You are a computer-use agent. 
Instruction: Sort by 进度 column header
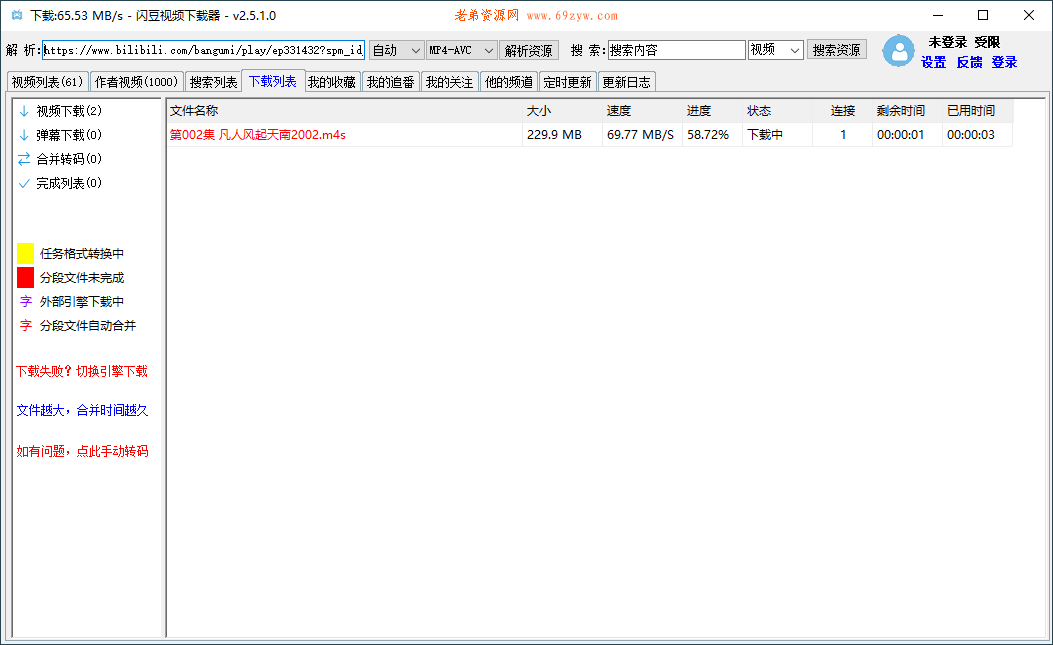pos(713,111)
